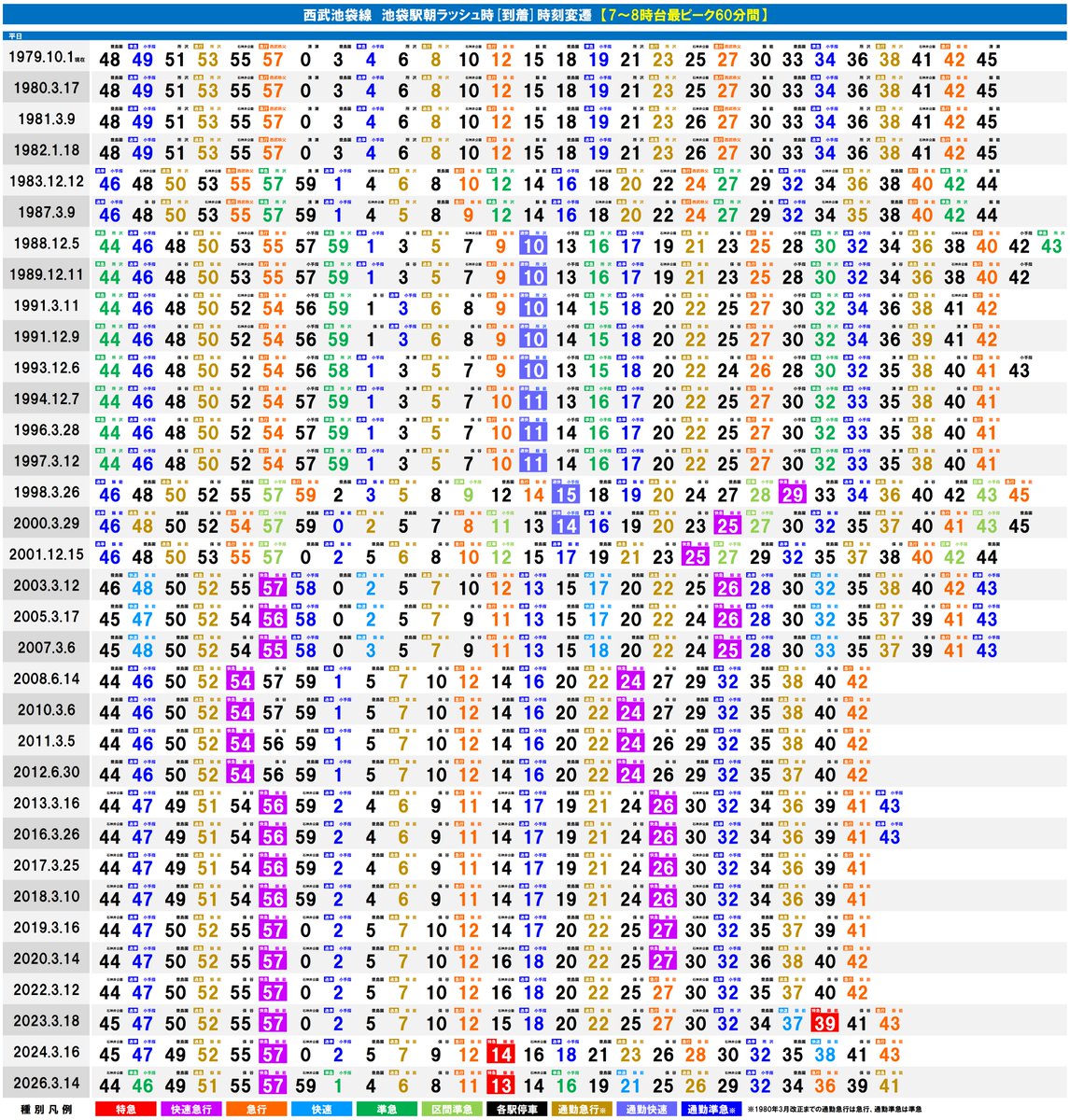Select the 2012.6.30 row date
The height and width of the screenshot is (1120, 1070).
coord(46,772)
